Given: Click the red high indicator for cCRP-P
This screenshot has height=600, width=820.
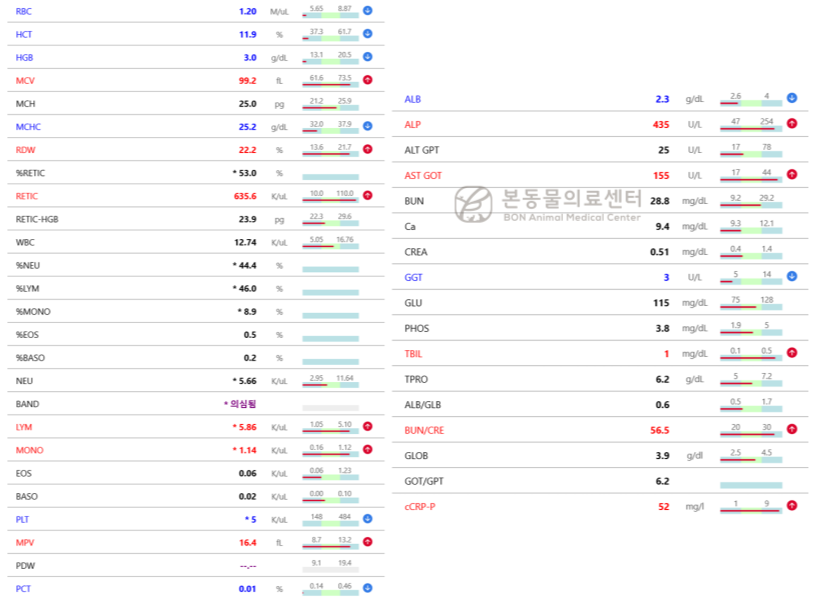Looking at the screenshot, I should pyautogui.click(x=792, y=506).
